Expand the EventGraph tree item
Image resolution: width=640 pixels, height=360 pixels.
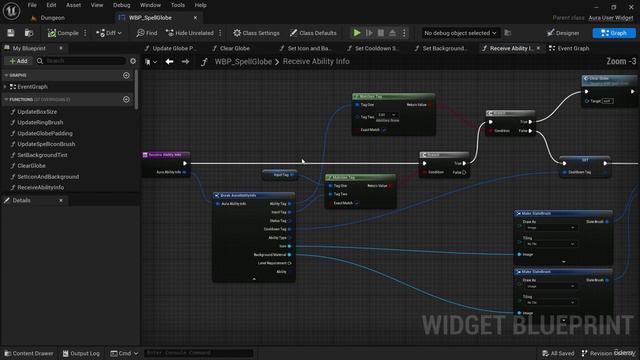[5, 87]
